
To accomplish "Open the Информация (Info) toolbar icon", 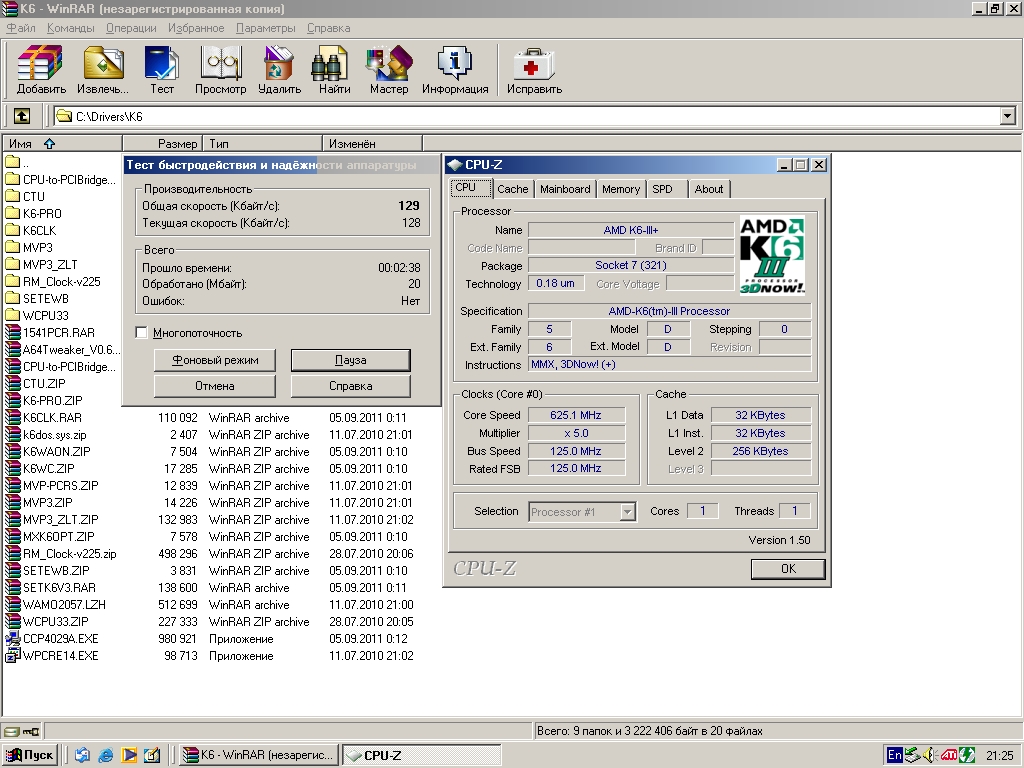I will tap(455, 63).
